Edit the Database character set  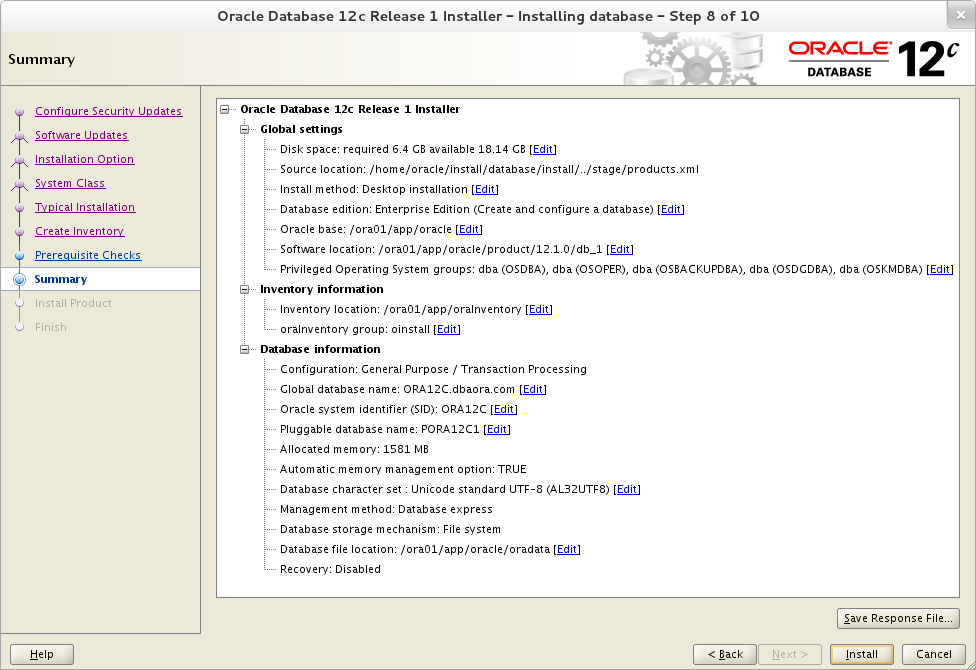click(x=627, y=489)
